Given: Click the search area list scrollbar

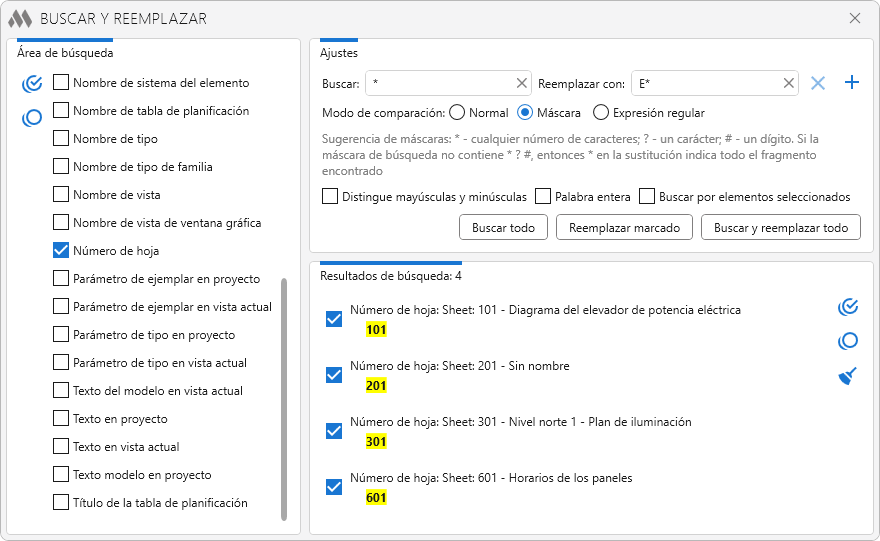Looking at the screenshot, I should pos(284,400).
